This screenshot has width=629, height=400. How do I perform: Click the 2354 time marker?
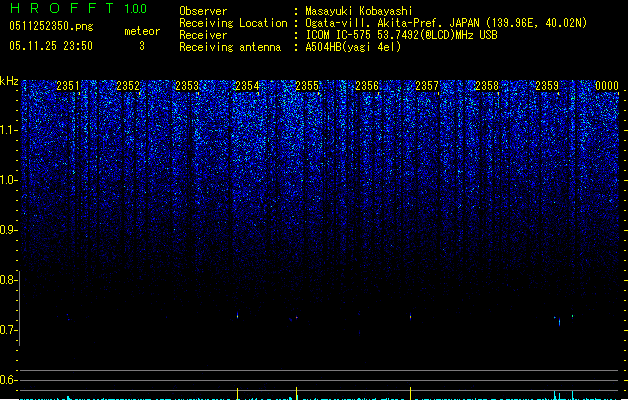[x=248, y=86]
